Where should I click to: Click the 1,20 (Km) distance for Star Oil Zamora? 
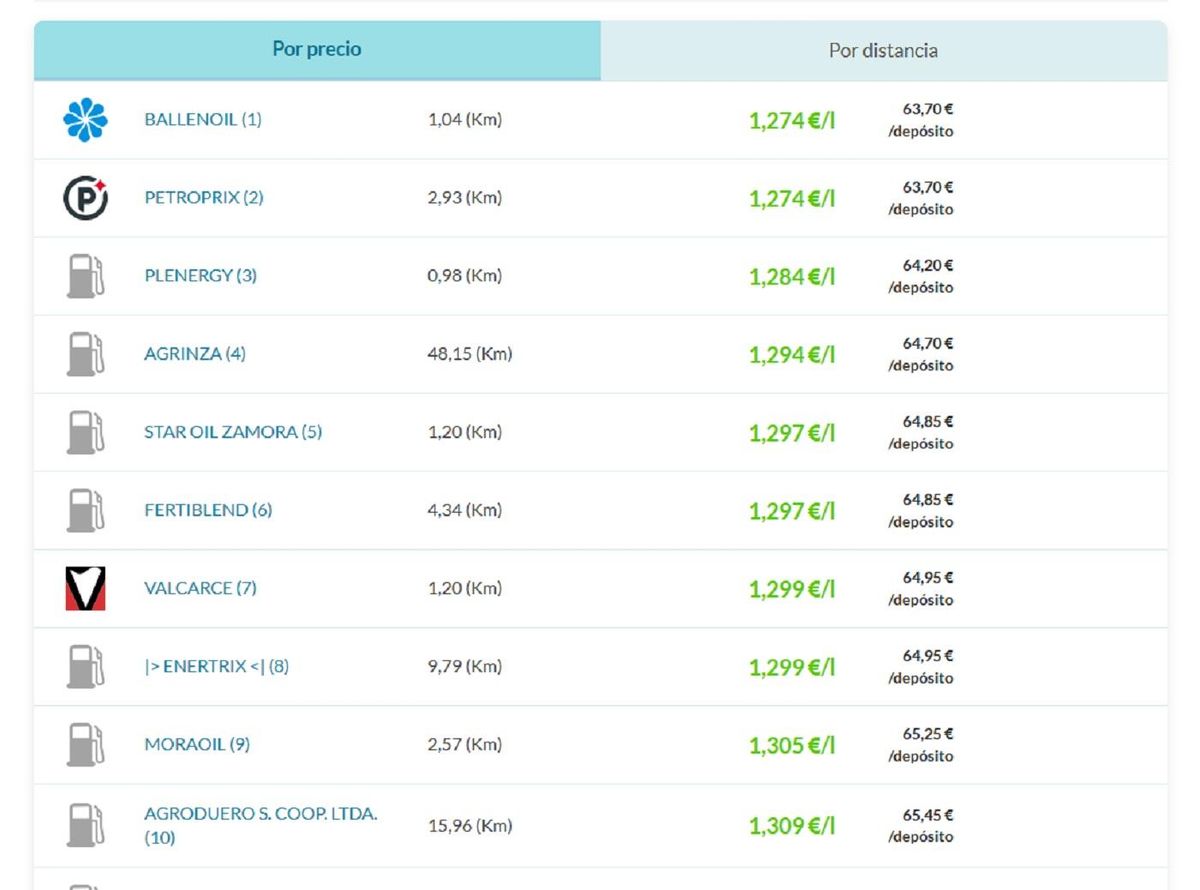(465, 432)
